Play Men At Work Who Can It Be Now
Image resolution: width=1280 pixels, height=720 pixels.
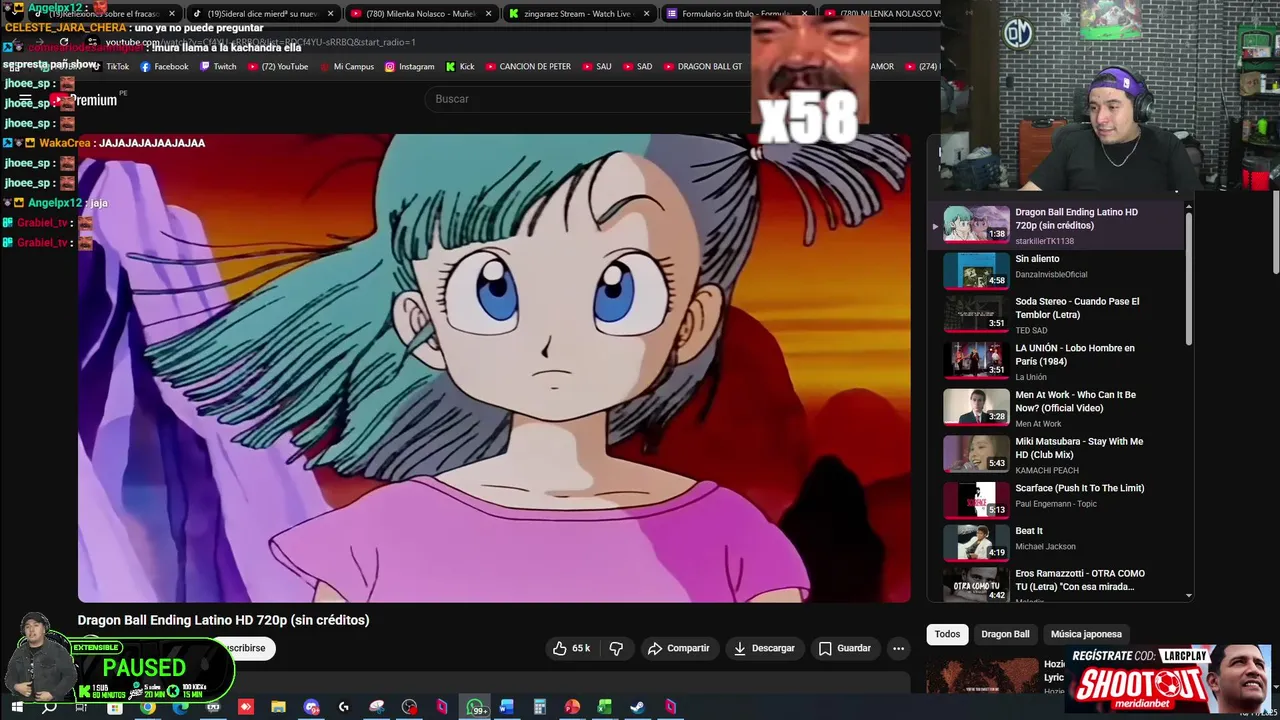(x=1055, y=407)
